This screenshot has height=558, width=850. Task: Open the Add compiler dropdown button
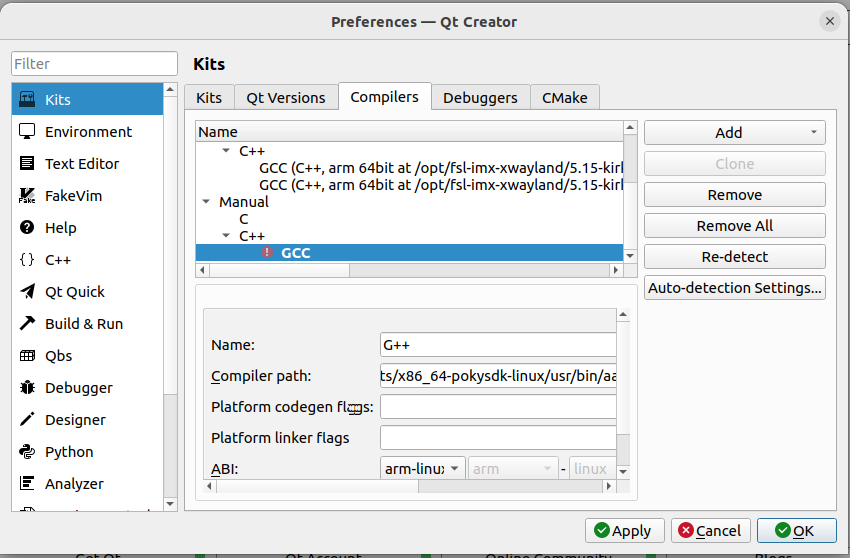click(x=734, y=132)
